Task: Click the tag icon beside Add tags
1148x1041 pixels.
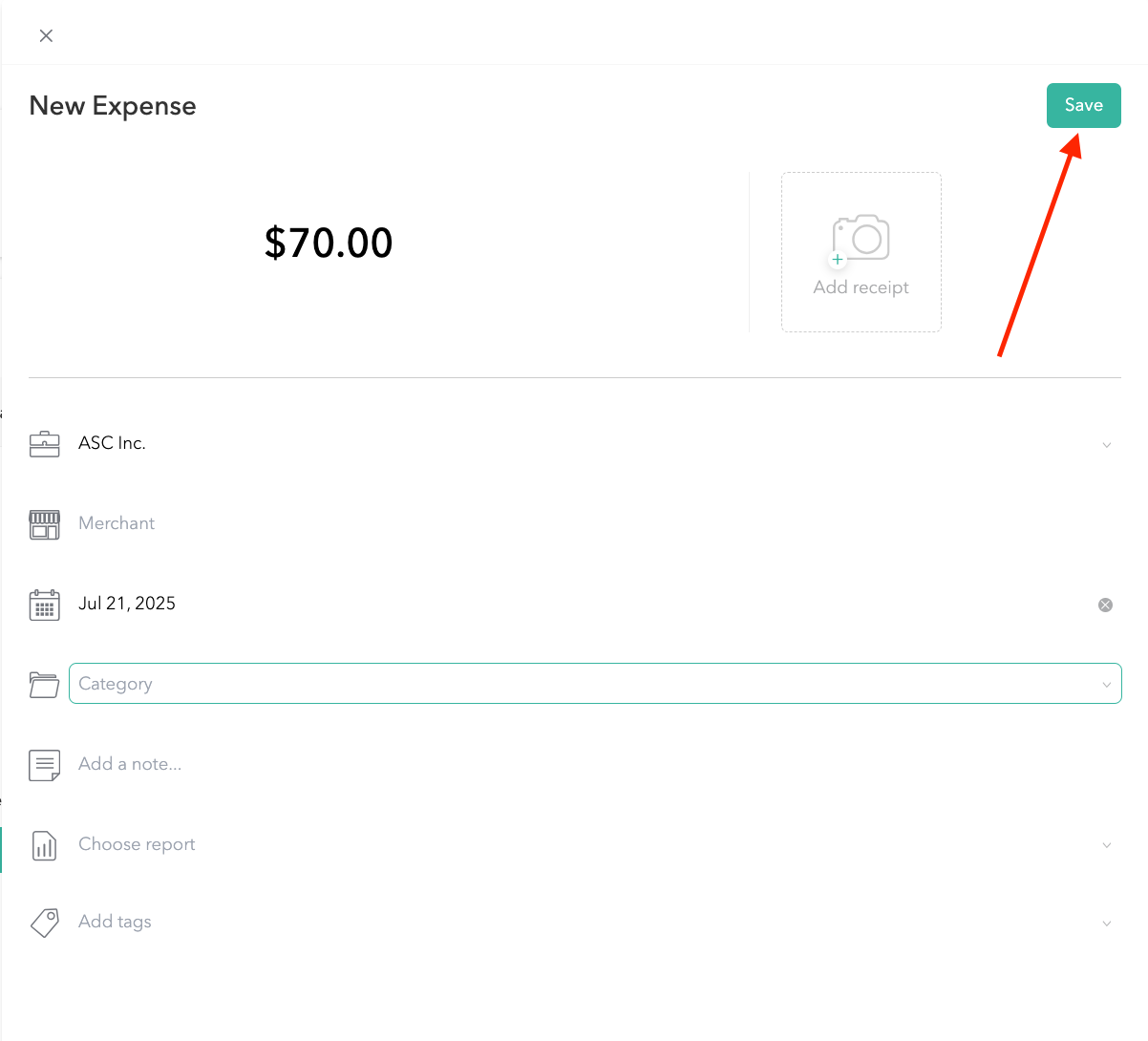Action: [44, 922]
